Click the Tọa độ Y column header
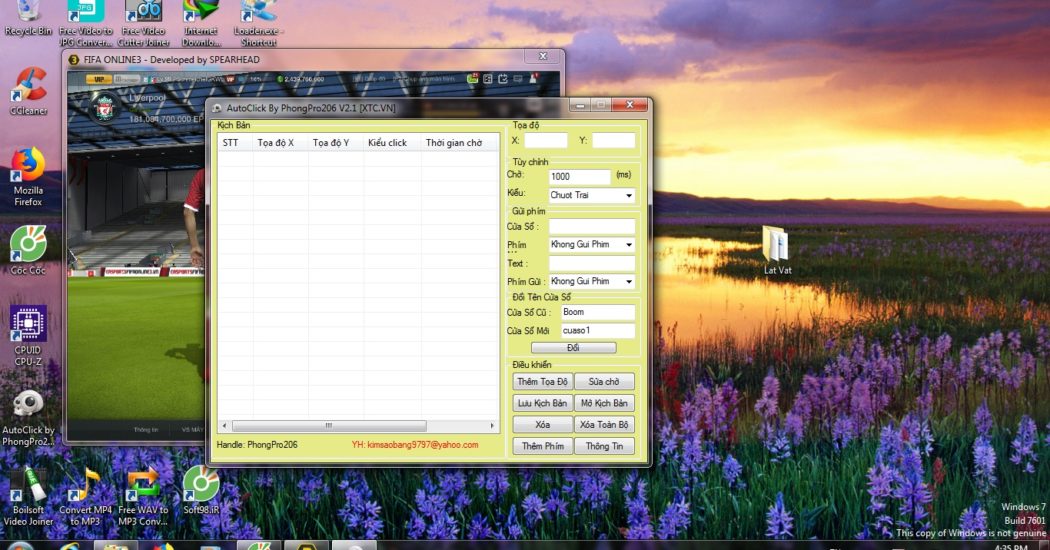This screenshot has height=550, width=1050. 335,143
